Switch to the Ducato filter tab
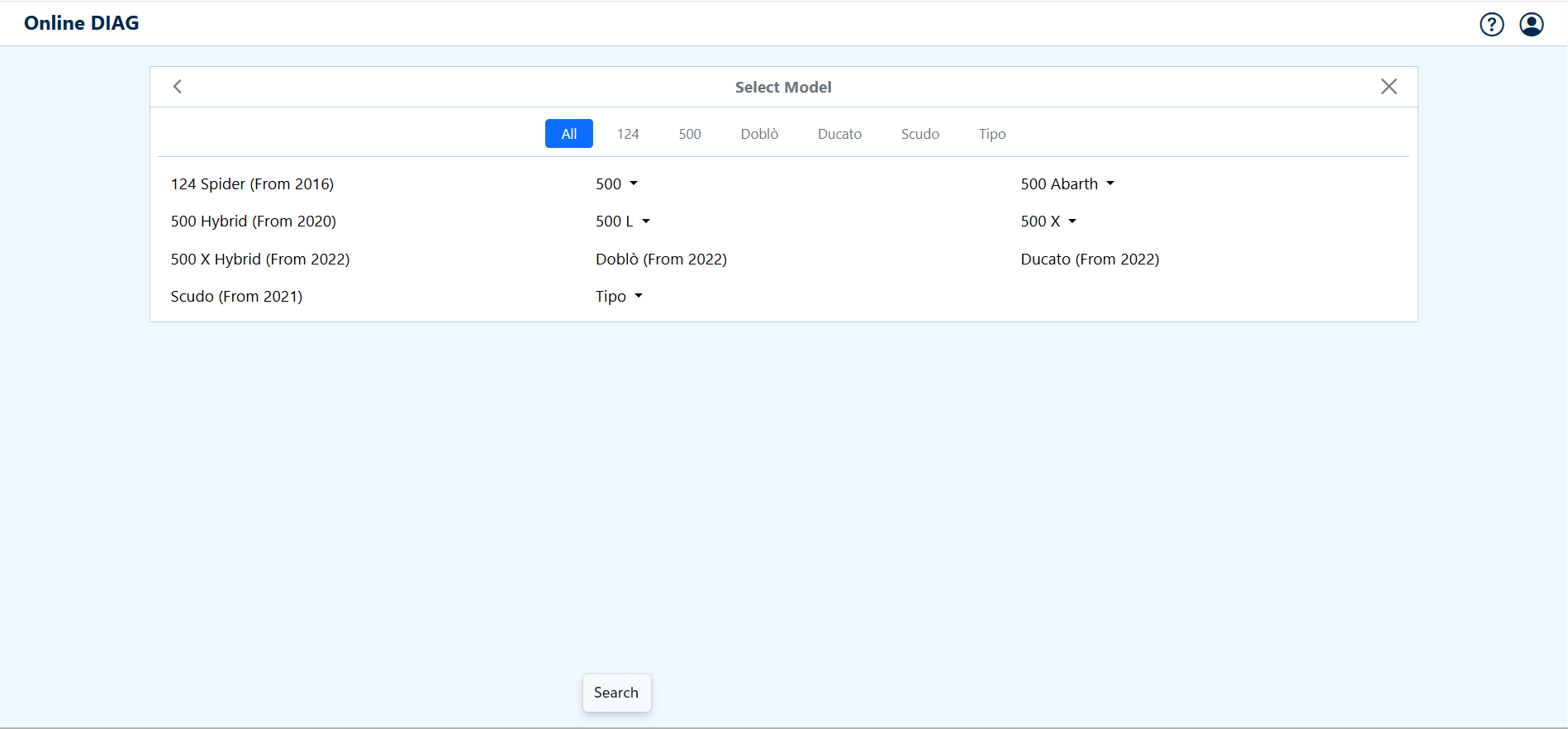Image resolution: width=1568 pixels, height=729 pixels. [x=839, y=134]
